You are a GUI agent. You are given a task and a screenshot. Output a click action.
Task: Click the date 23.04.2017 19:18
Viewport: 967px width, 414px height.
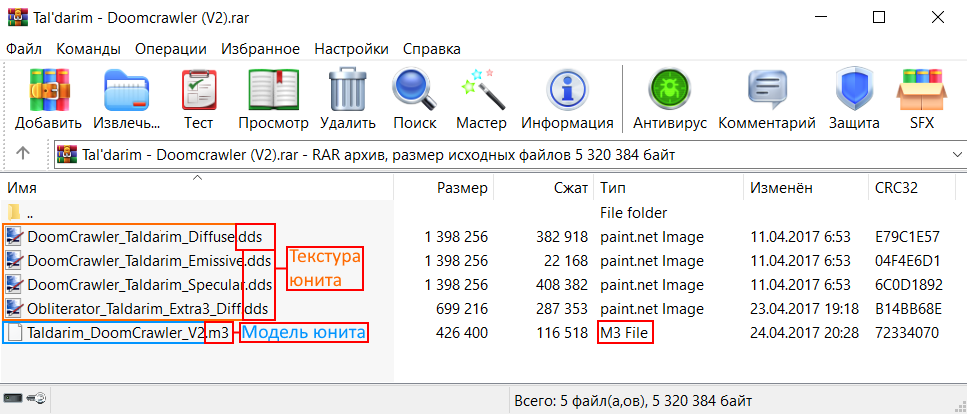804,309
